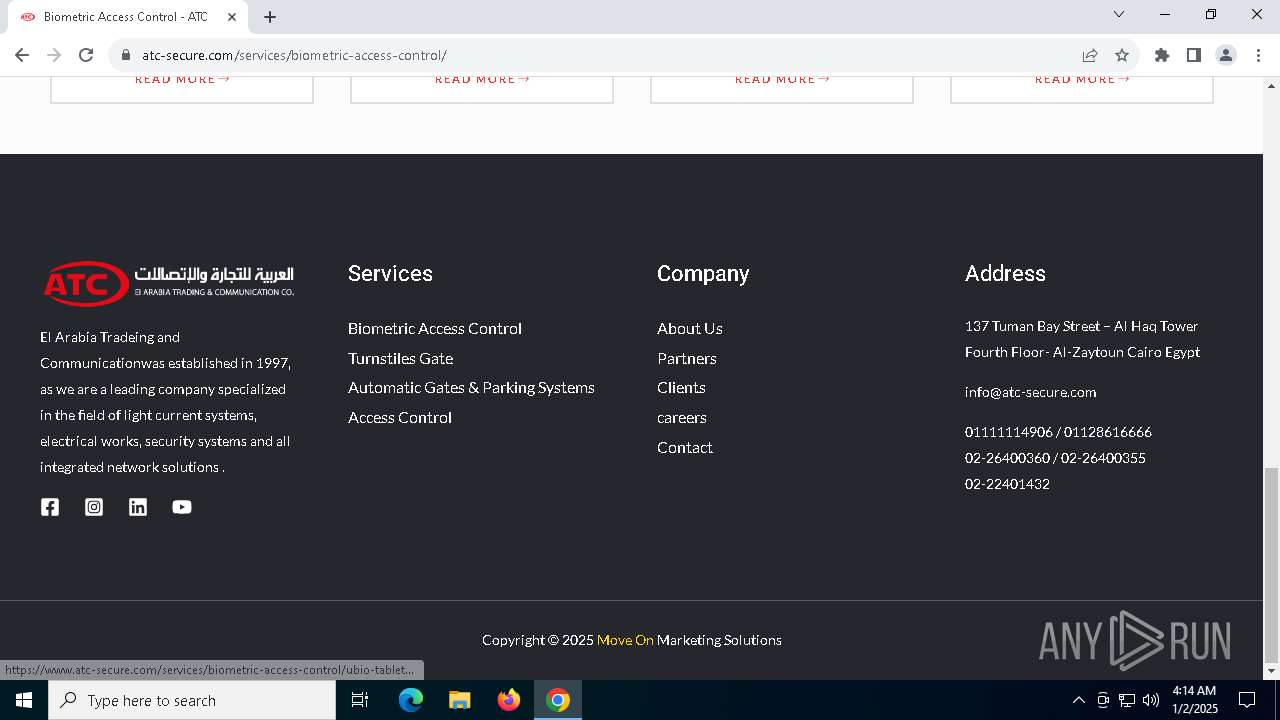
Task: Close the Biometric Access Control tab
Action: tap(232, 17)
